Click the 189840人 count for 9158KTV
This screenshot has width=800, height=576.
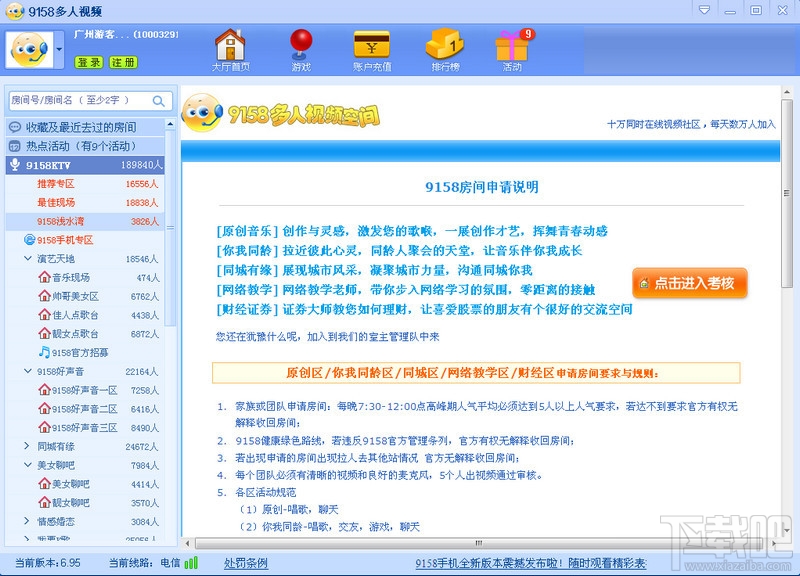click(141, 165)
